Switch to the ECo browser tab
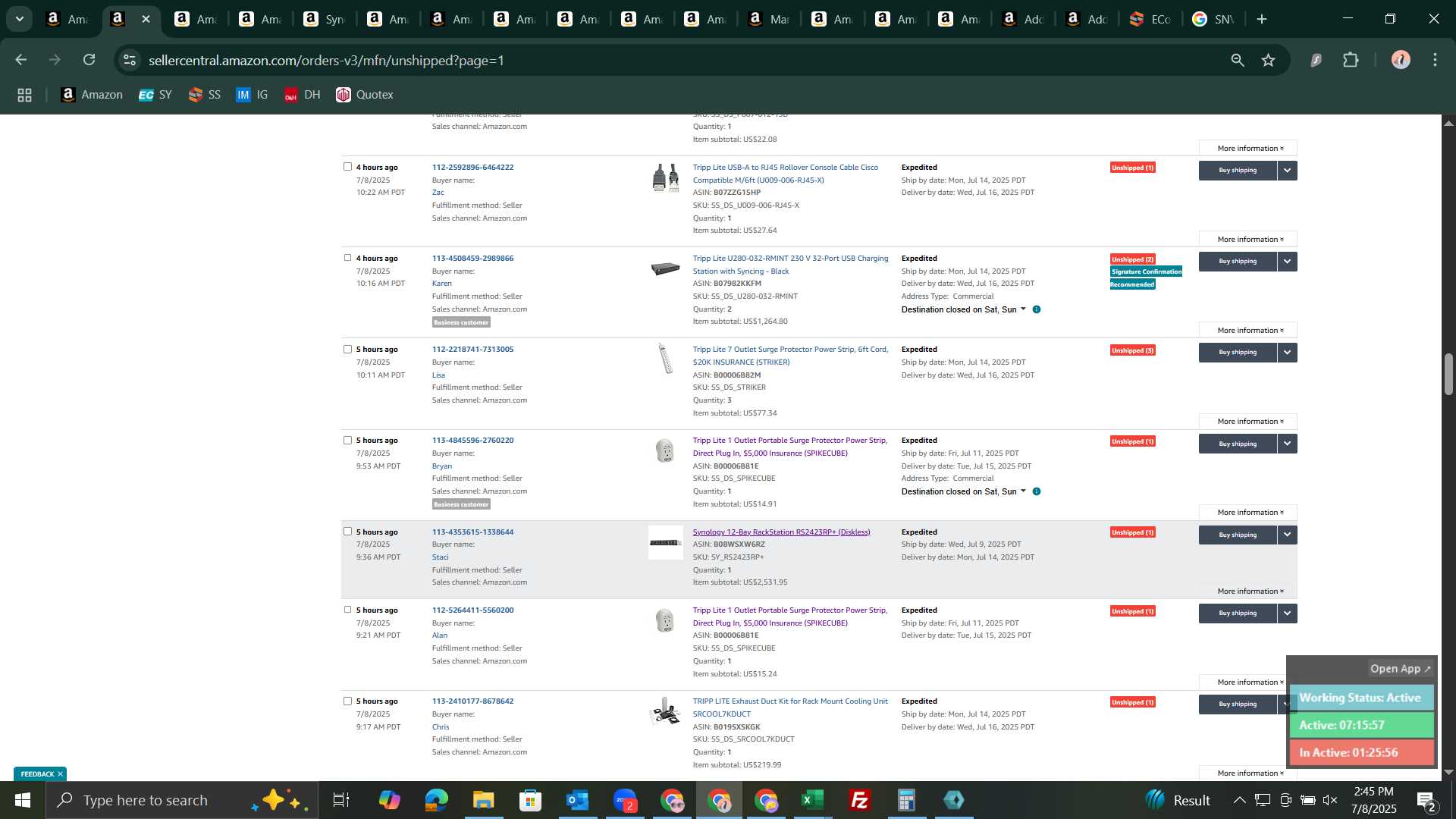Image resolution: width=1456 pixels, height=819 pixels. tap(1150, 19)
